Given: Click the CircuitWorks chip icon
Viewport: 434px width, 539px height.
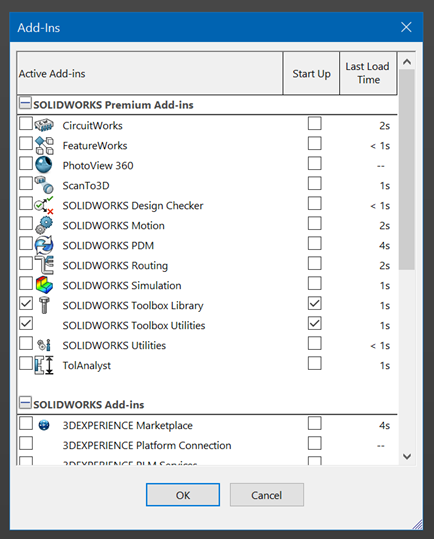Looking at the screenshot, I should pyautogui.click(x=44, y=125).
